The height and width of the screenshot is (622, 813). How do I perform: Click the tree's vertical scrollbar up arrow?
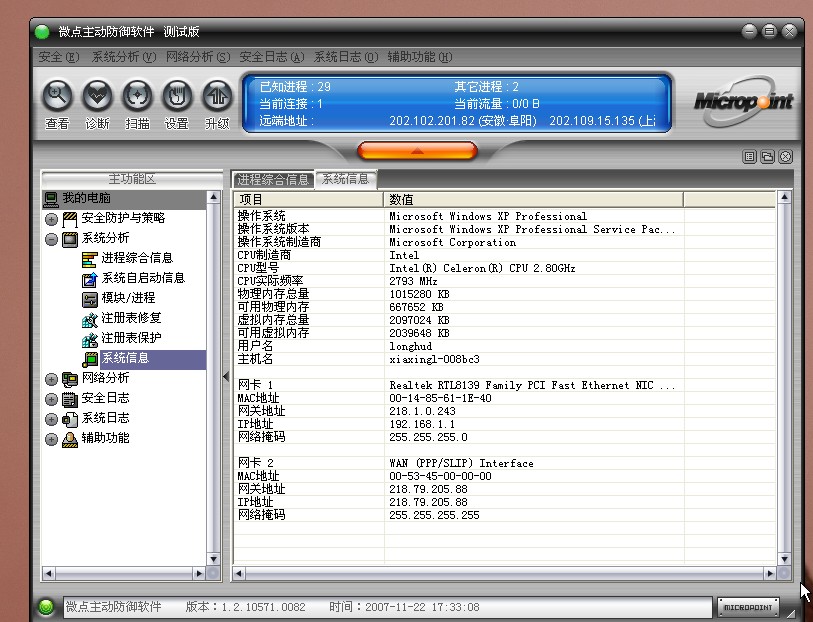pyautogui.click(x=214, y=197)
